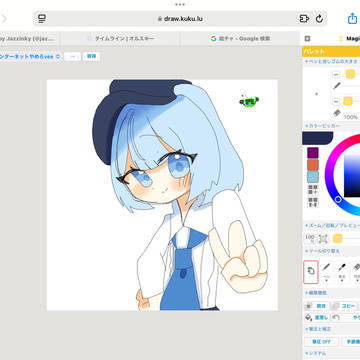Switch to the Google search browser tab
The image size is (360, 360).
(x=240, y=39)
